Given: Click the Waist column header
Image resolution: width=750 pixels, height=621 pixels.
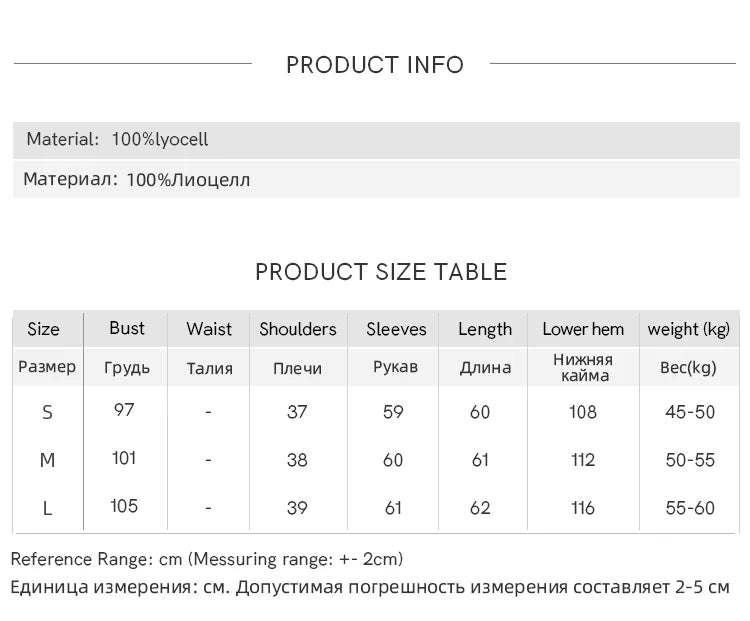Looking at the screenshot, I should tap(209, 329).
